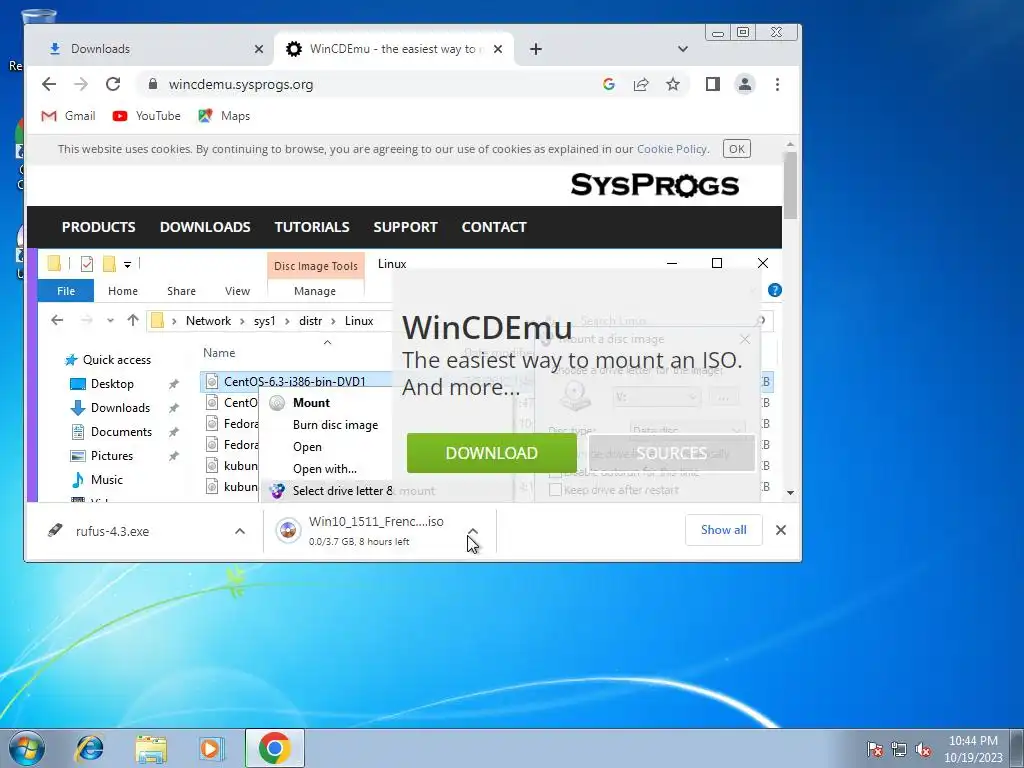Click the page vertical scrollbar thumb

(x=790, y=186)
